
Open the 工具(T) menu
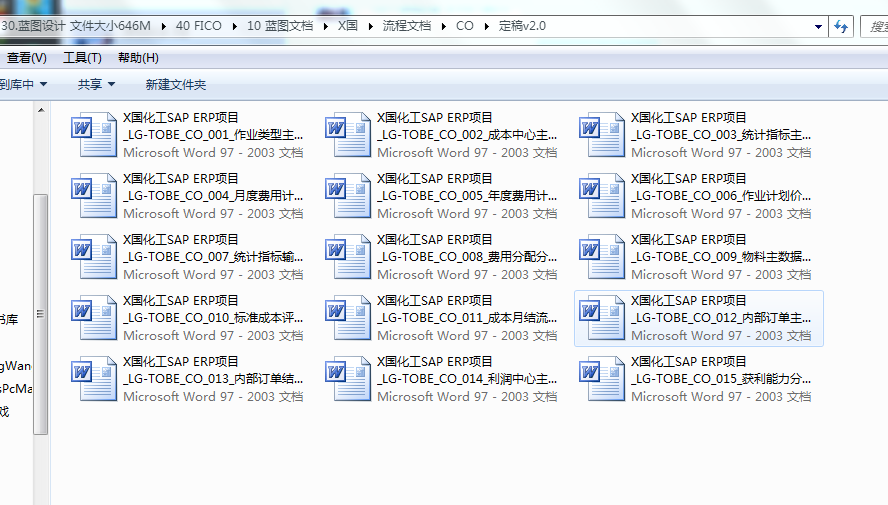[82, 58]
